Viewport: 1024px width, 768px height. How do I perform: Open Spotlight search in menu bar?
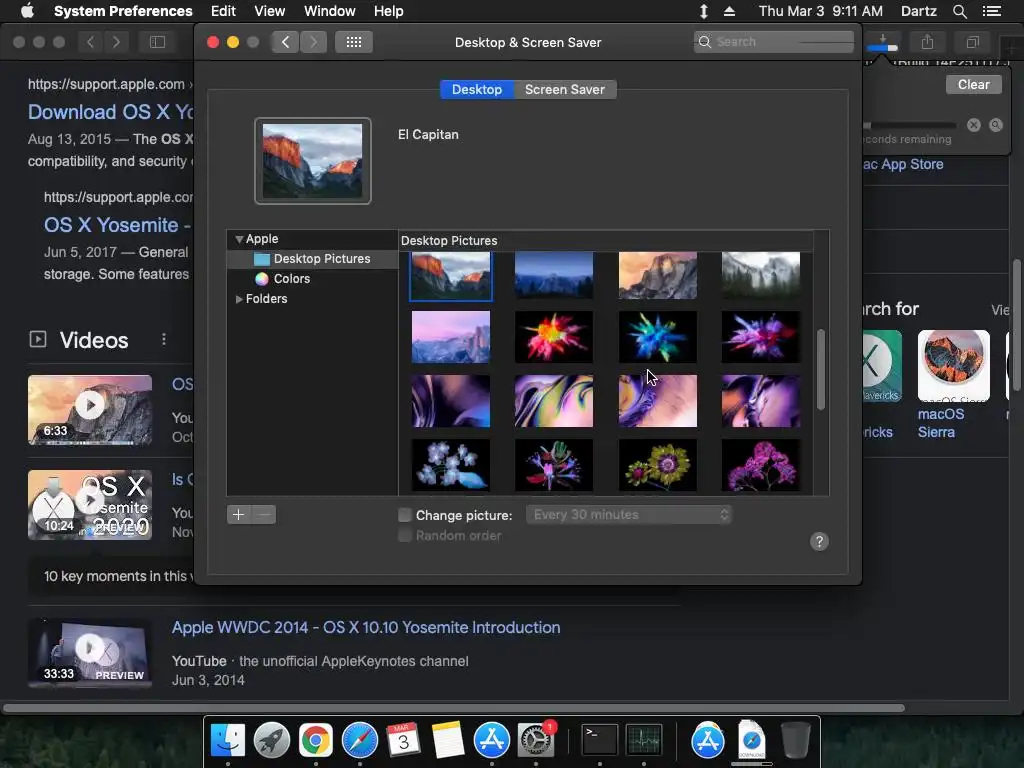[x=959, y=11]
